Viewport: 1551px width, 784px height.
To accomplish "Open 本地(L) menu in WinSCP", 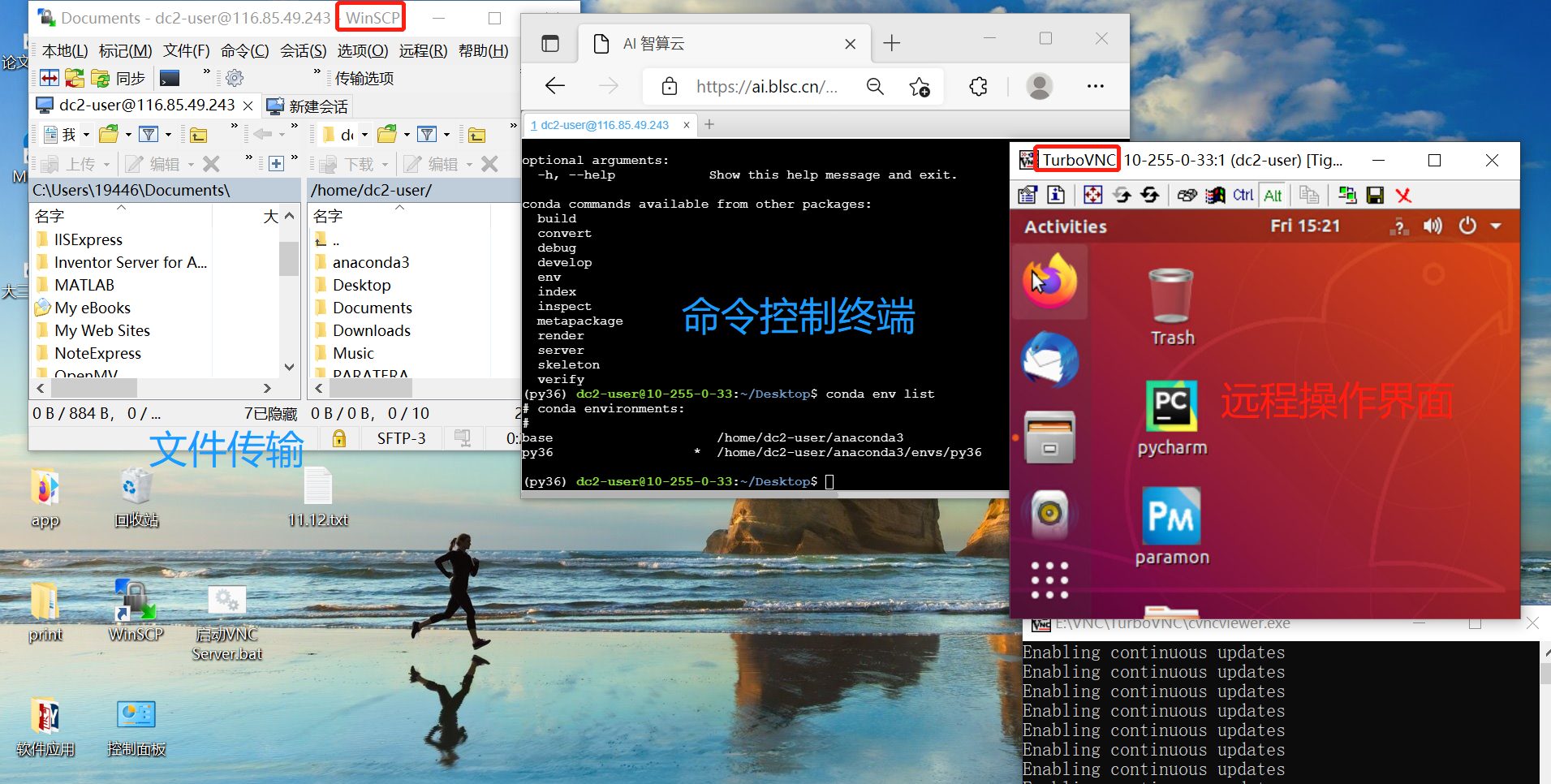I will [x=65, y=50].
